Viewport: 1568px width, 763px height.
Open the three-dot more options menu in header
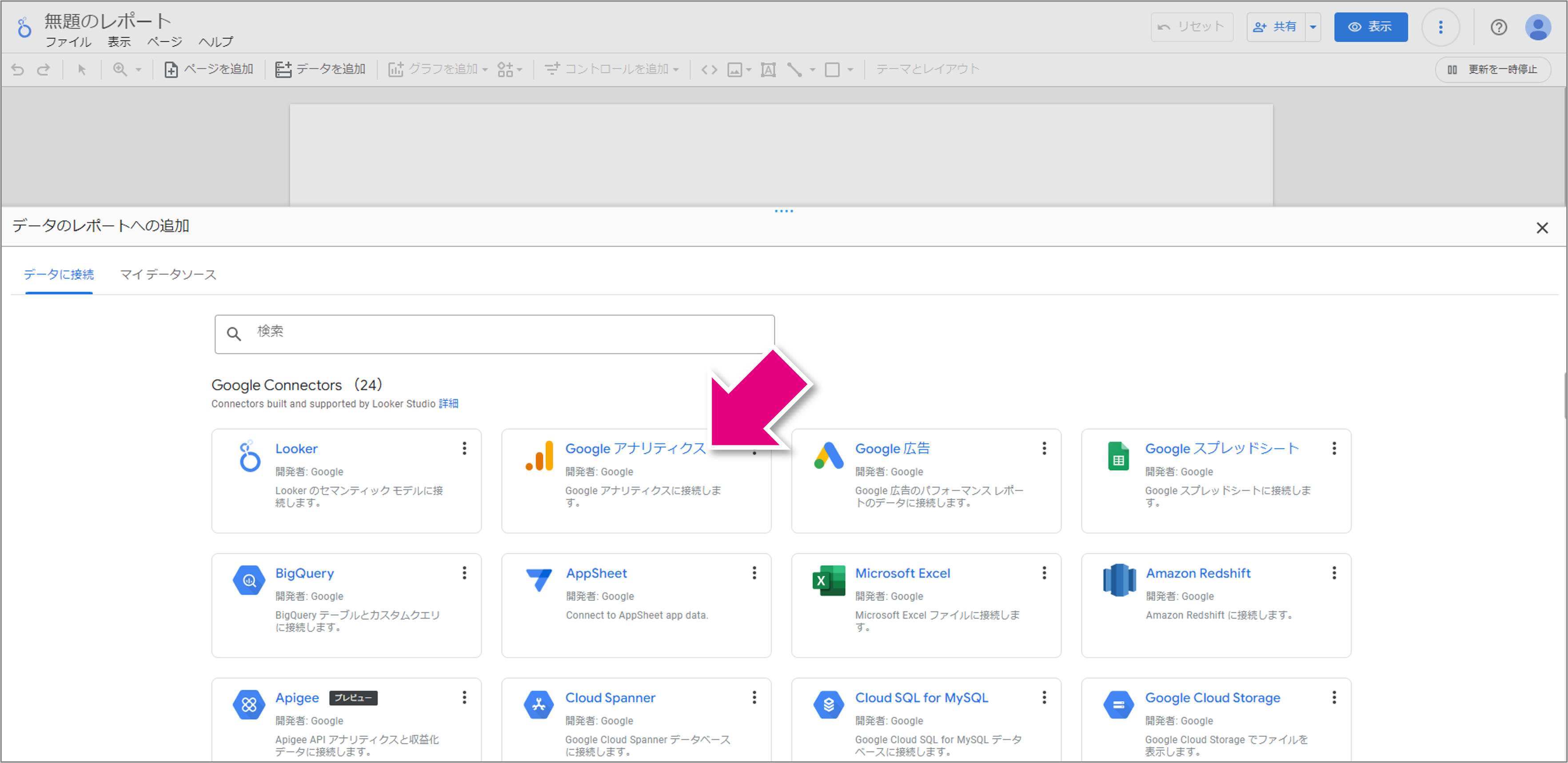click(1440, 27)
